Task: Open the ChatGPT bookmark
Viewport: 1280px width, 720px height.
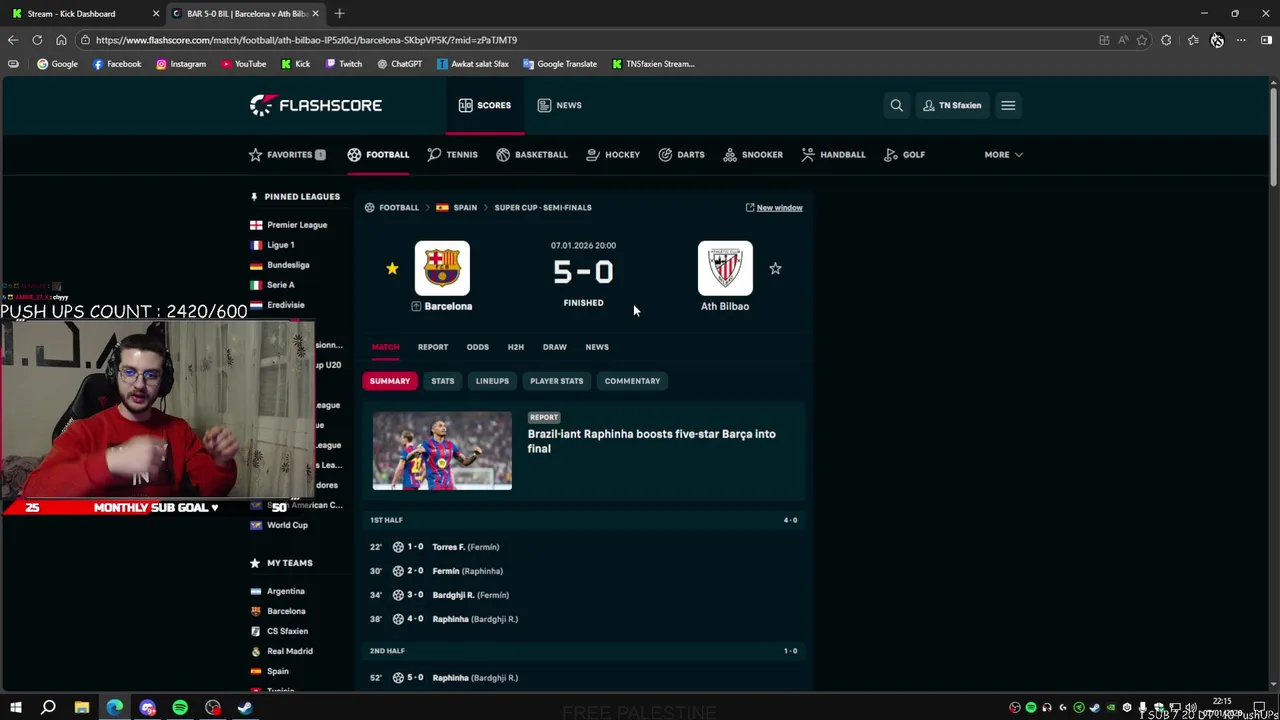Action: point(400,64)
